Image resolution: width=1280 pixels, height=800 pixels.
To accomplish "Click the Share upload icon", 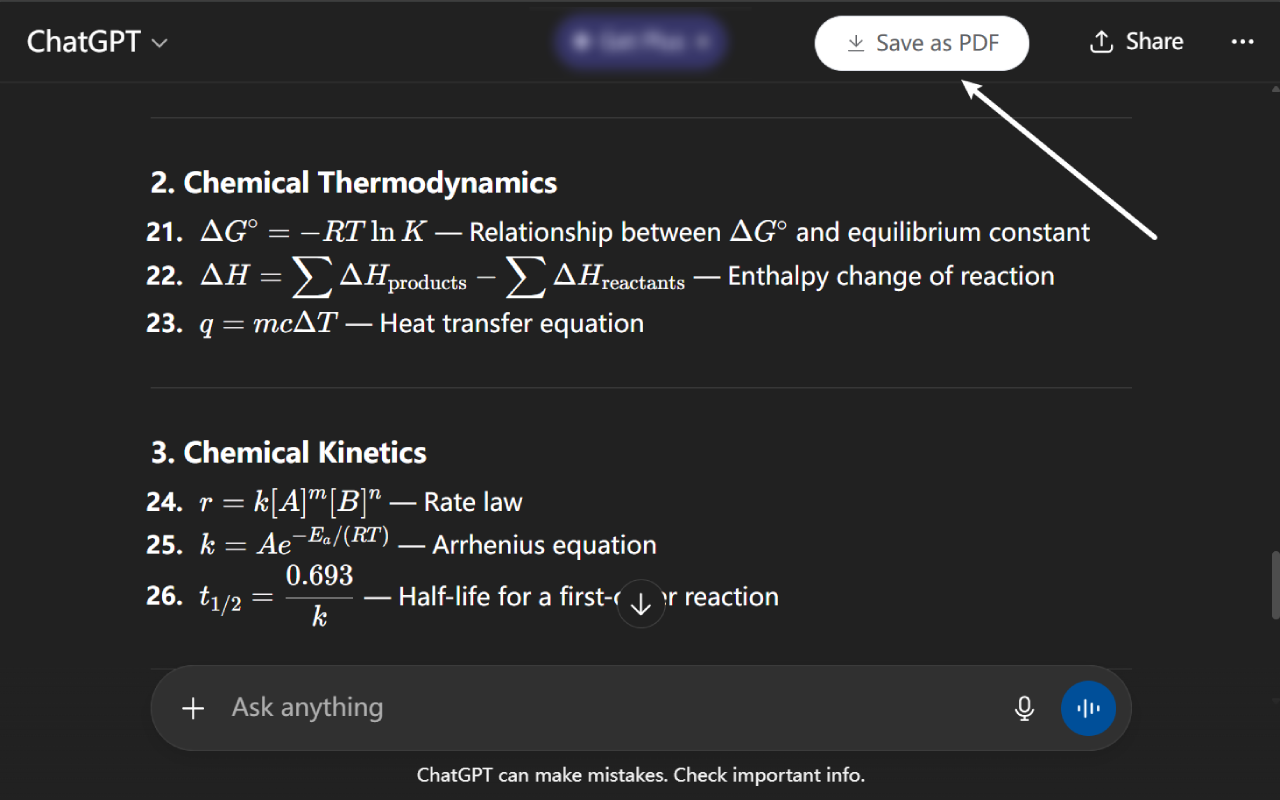I will [x=1101, y=42].
